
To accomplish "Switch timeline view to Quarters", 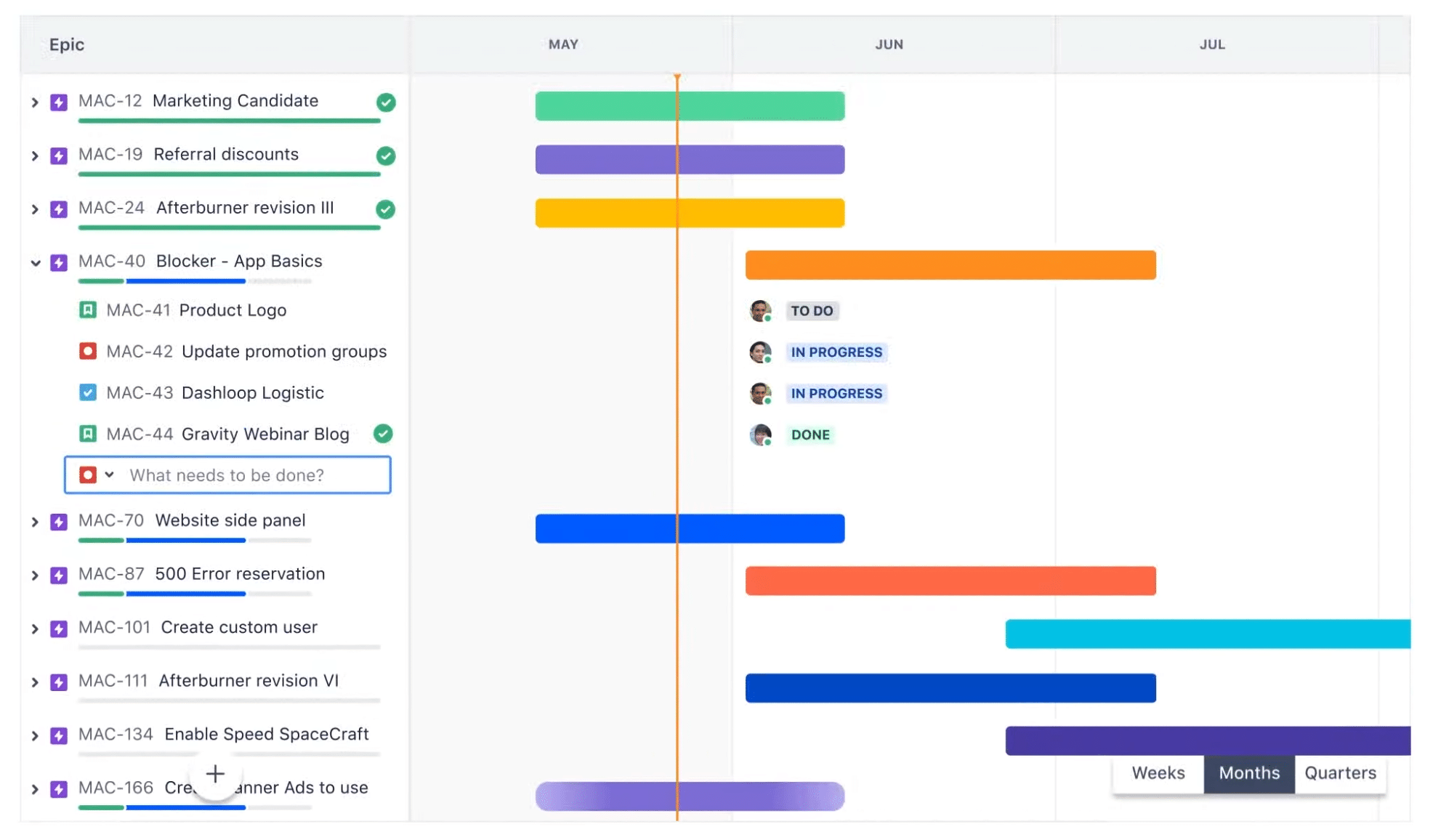I will coord(1341,773).
